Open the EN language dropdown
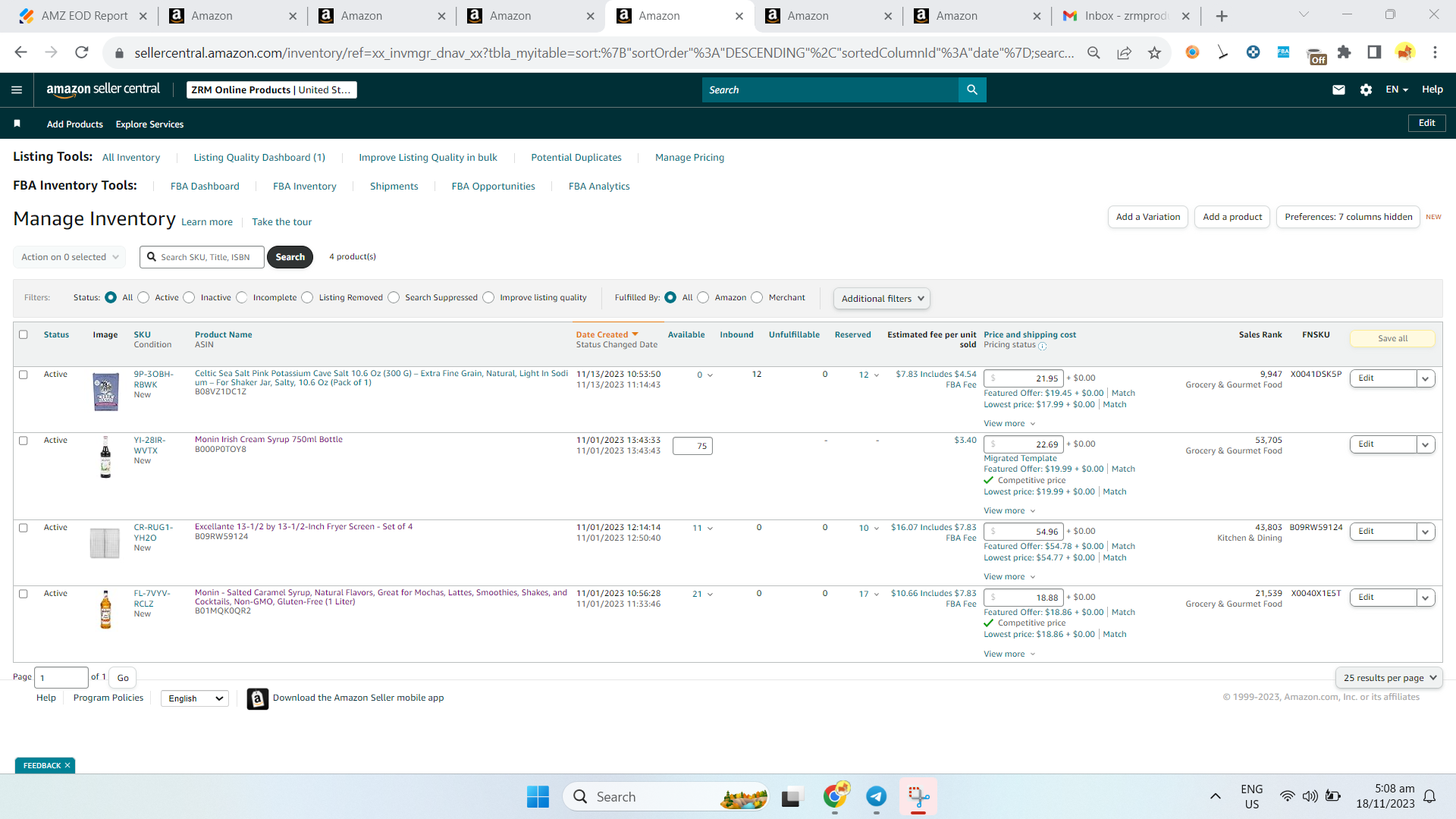This screenshot has width=1456, height=819. pyautogui.click(x=1396, y=89)
